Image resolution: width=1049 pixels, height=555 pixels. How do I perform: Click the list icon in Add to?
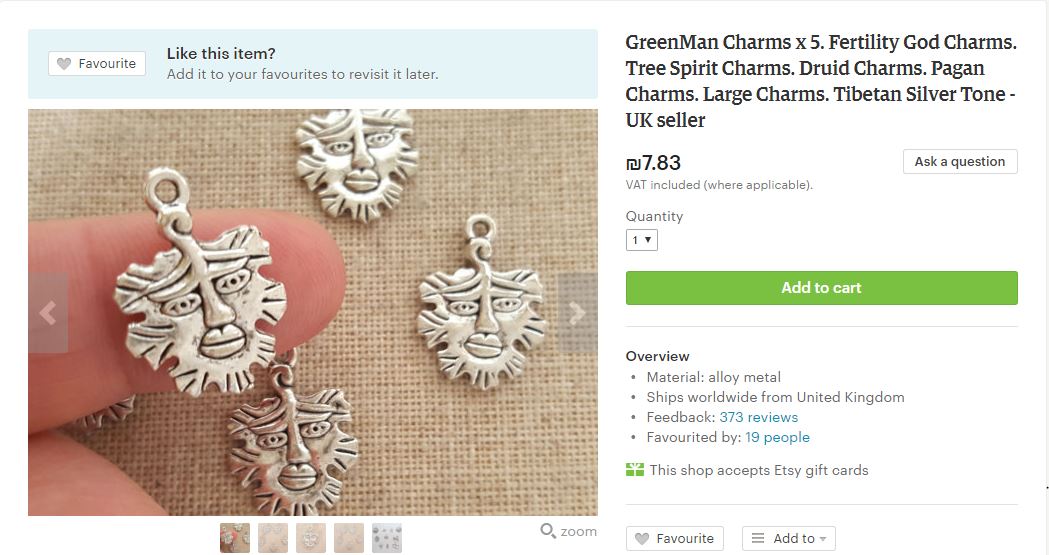point(758,538)
